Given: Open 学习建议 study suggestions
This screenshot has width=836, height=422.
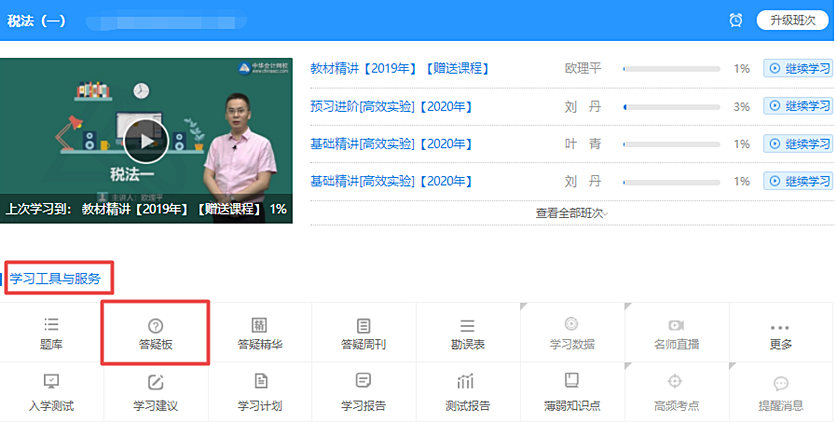Looking at the screenshot, I should tap(155, 391).
